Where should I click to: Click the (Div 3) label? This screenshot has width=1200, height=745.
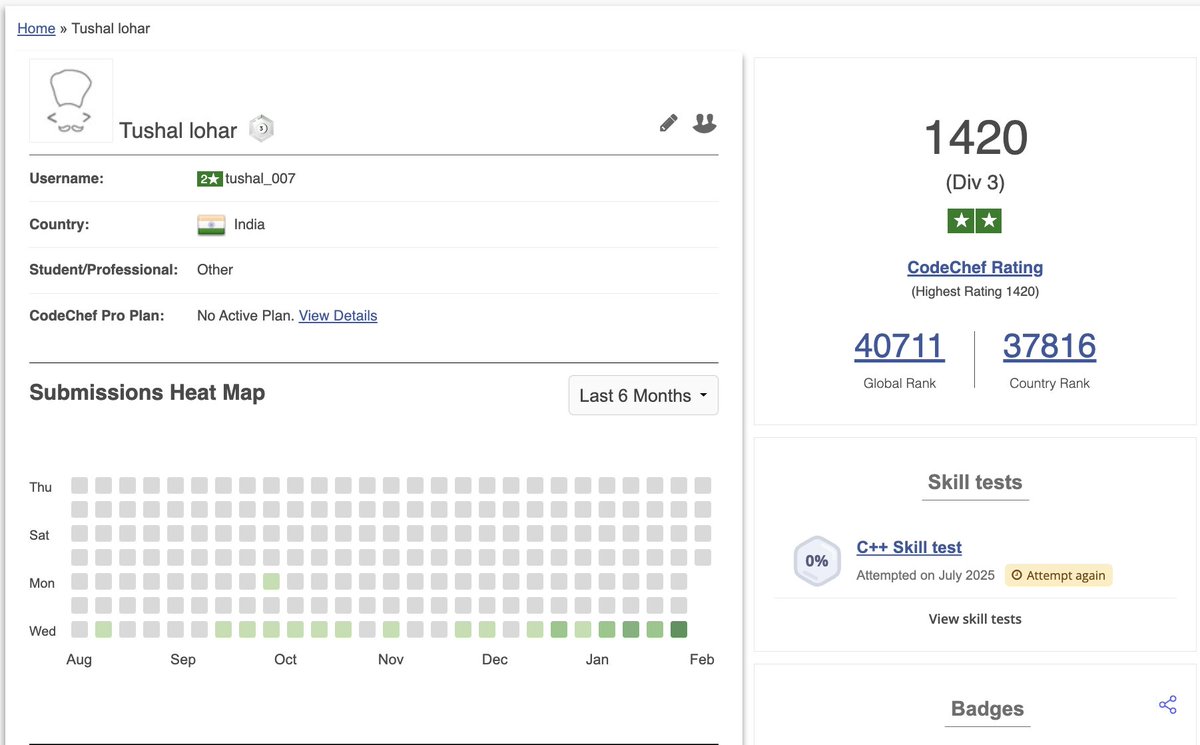point(975,183)
